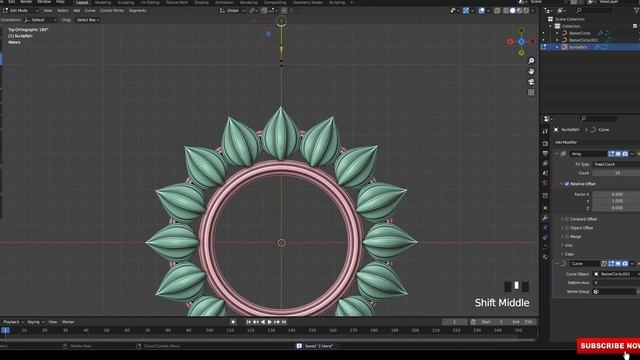The height and width of the screenshot is (360, 640).
Task: Select rendered viewport shading mode
Action: pos(526,11)
